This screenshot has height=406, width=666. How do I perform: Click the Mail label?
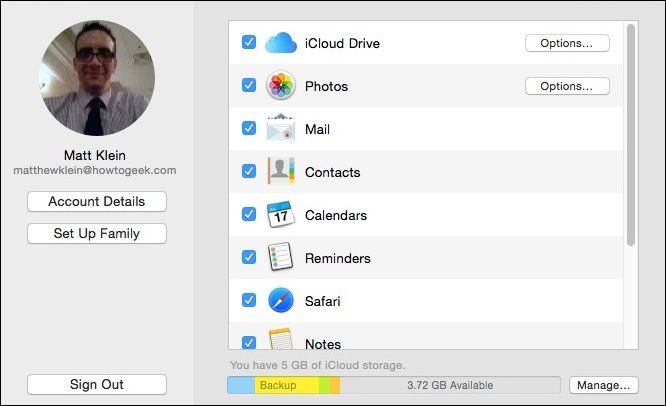pyautogui.click(x=317, y=129)
